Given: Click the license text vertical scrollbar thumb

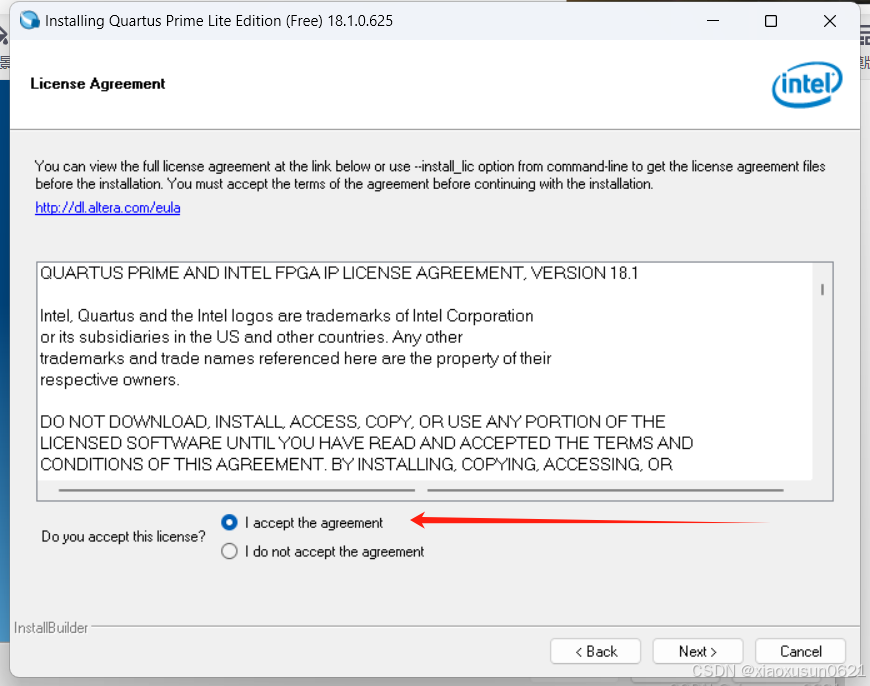Looking at the screenshot, I should click(x=822, y=290).
